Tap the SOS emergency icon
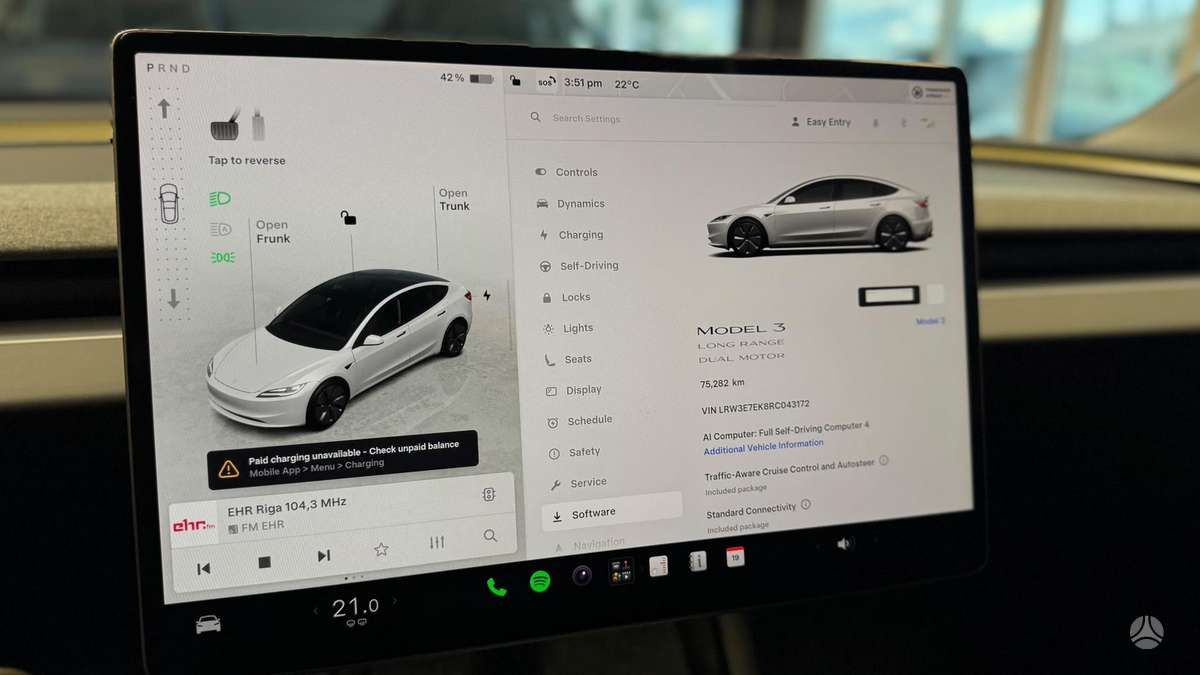The image size is (1200, 675). click(x=545, y=83)
